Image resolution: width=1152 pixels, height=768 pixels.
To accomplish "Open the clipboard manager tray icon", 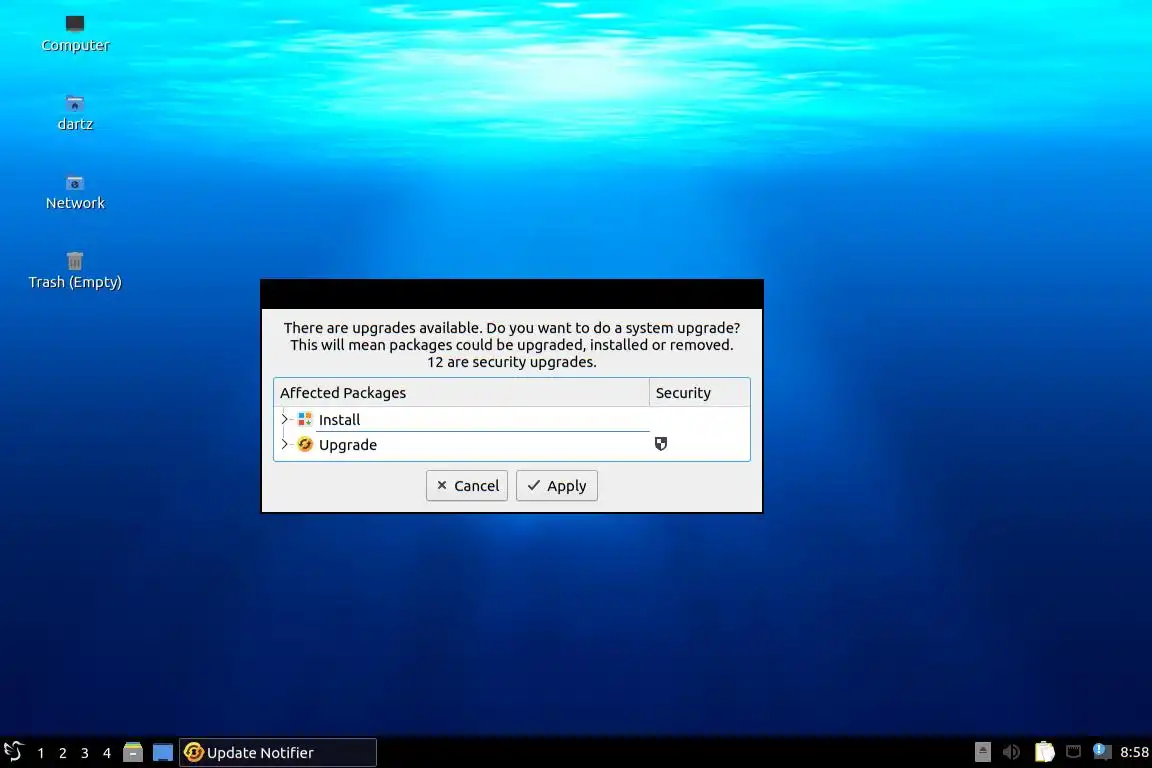I will 1044,752.
